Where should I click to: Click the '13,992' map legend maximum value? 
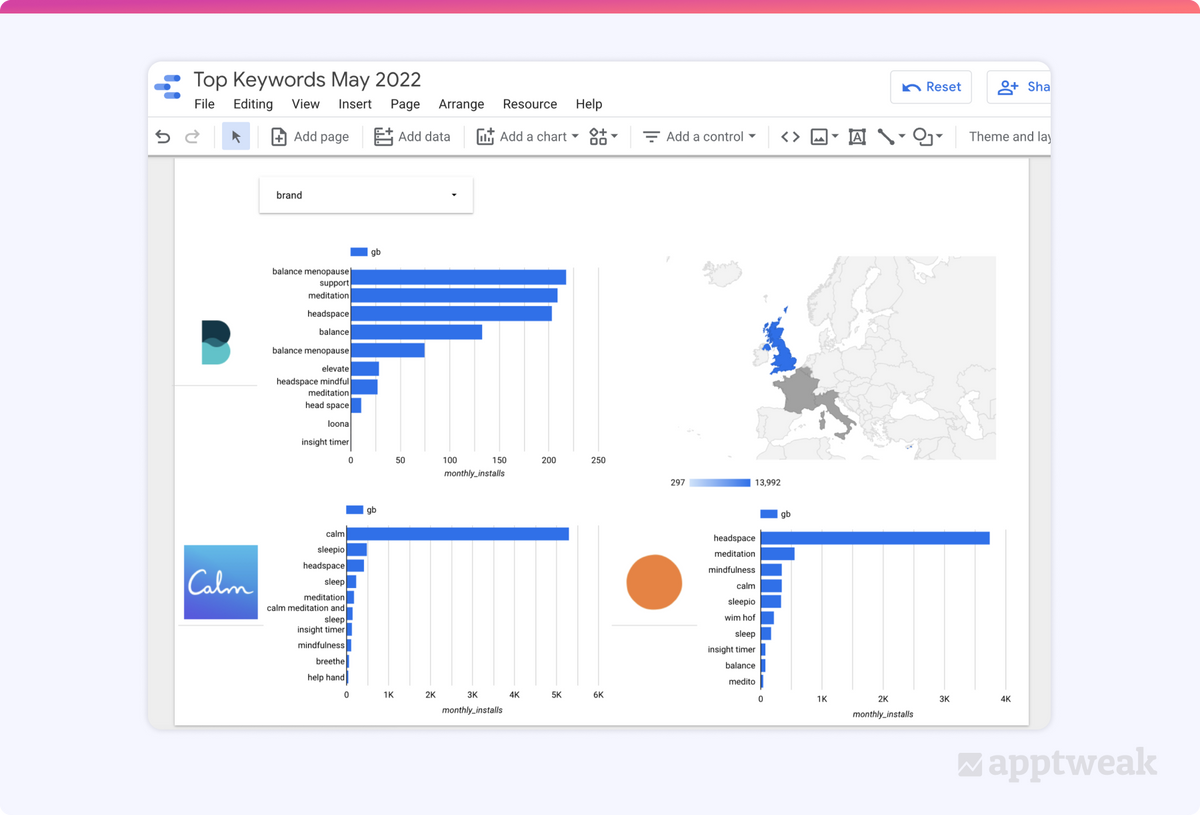(768, 483)
